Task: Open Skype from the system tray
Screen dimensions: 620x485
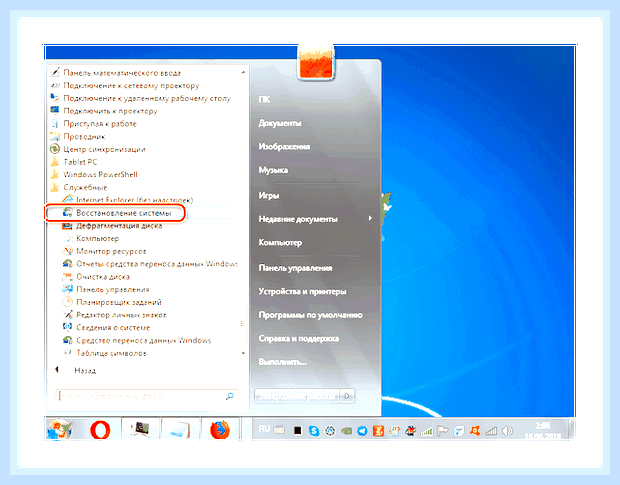Action: coord(314,431)
